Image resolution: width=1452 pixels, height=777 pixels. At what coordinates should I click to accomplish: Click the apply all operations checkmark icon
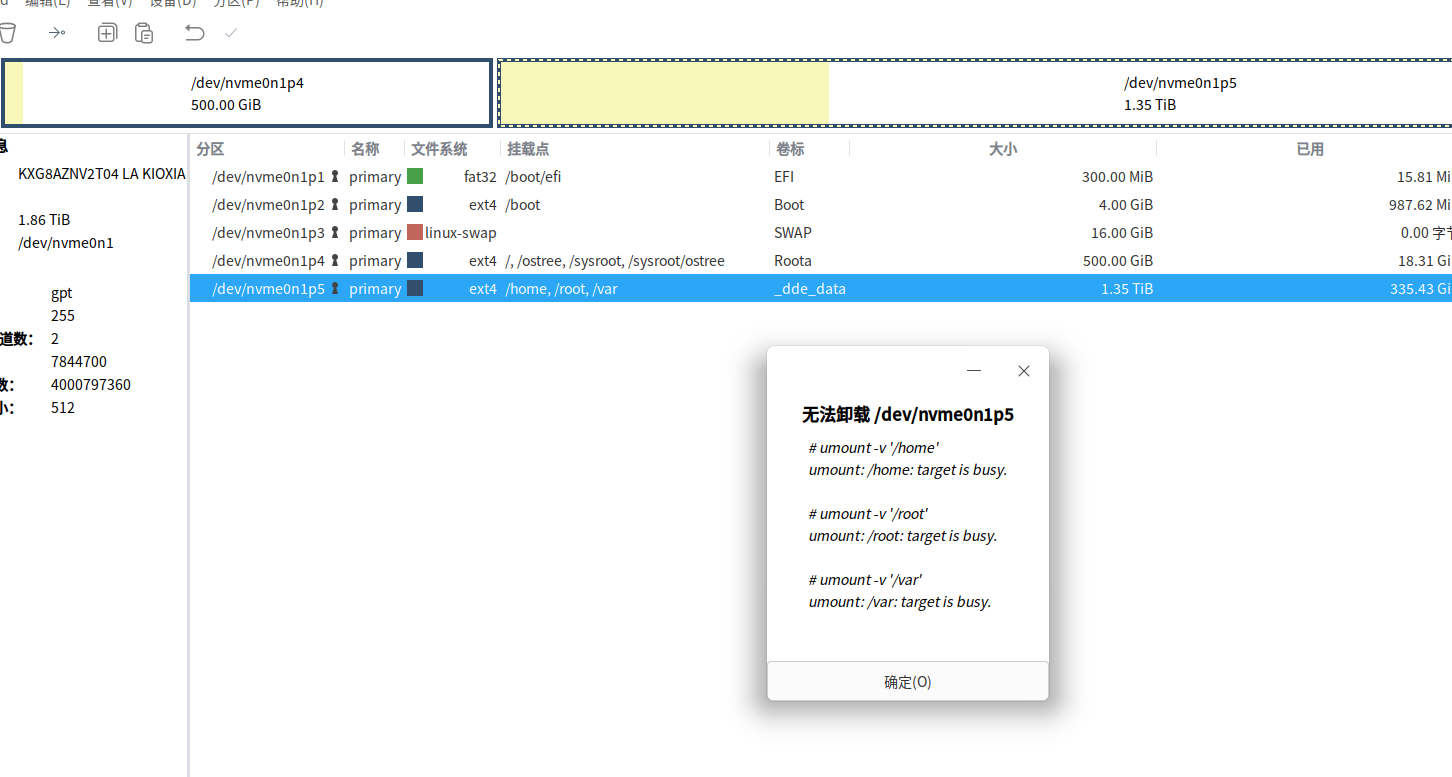[x=231, y=33]
